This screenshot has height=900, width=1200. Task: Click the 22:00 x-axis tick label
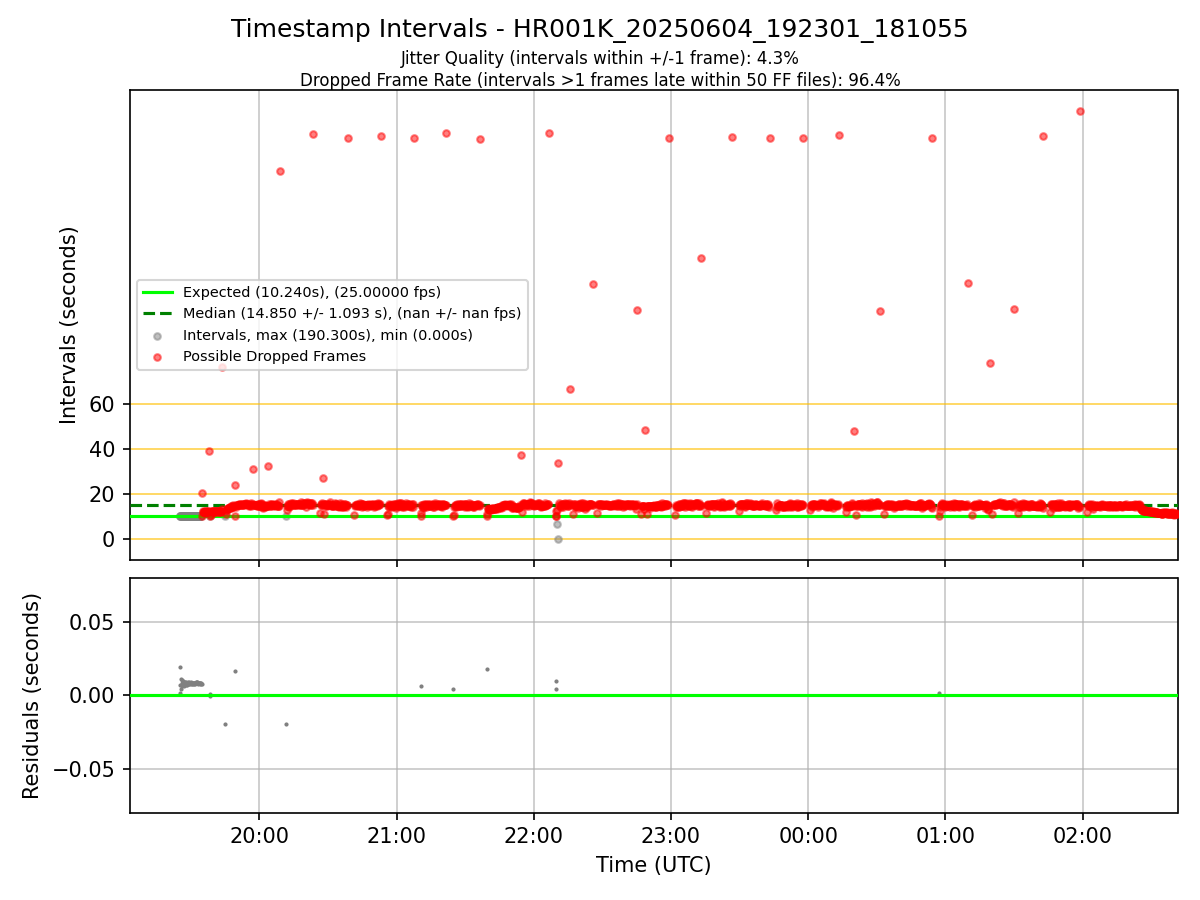533,834
